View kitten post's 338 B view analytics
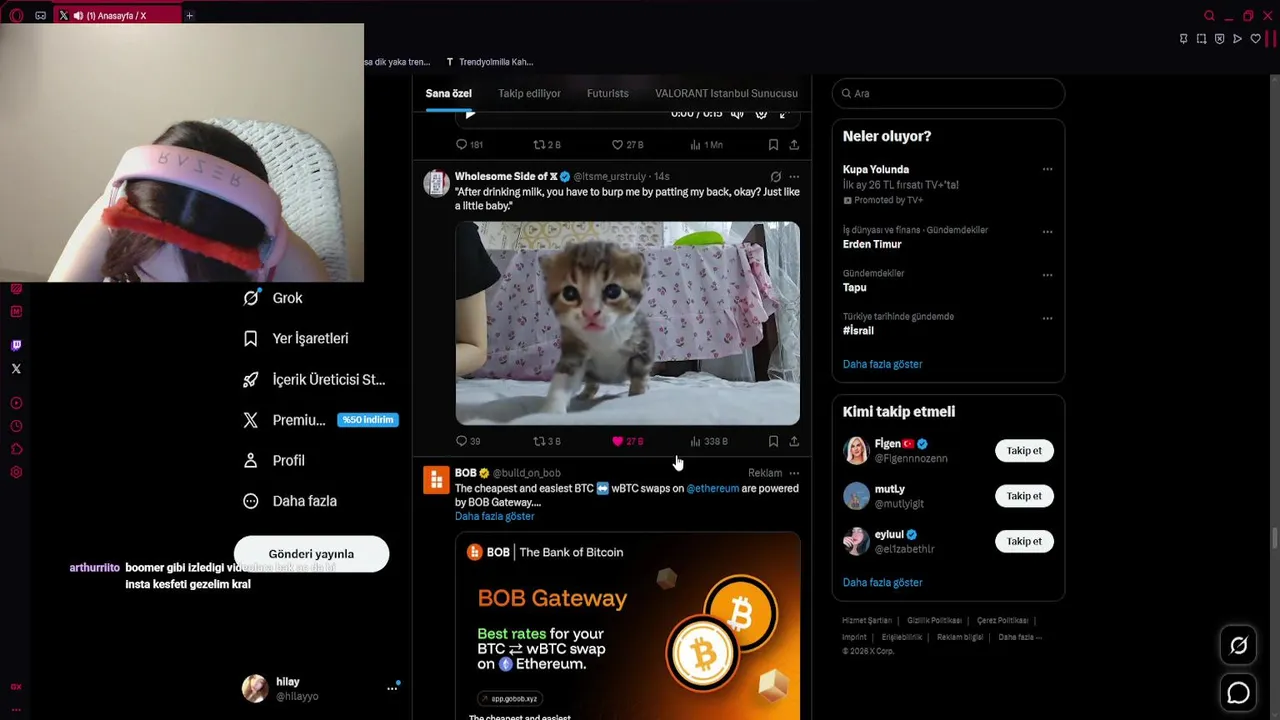 tap(708, 441)
